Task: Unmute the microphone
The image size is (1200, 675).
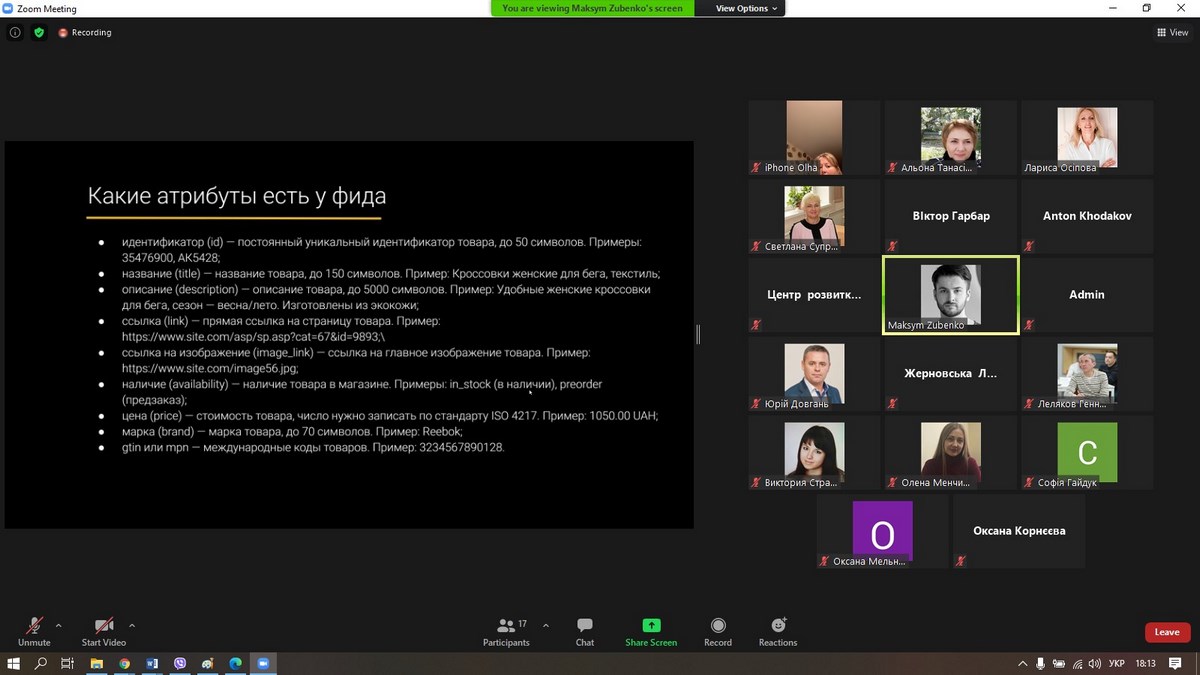Action: (34, 631)
